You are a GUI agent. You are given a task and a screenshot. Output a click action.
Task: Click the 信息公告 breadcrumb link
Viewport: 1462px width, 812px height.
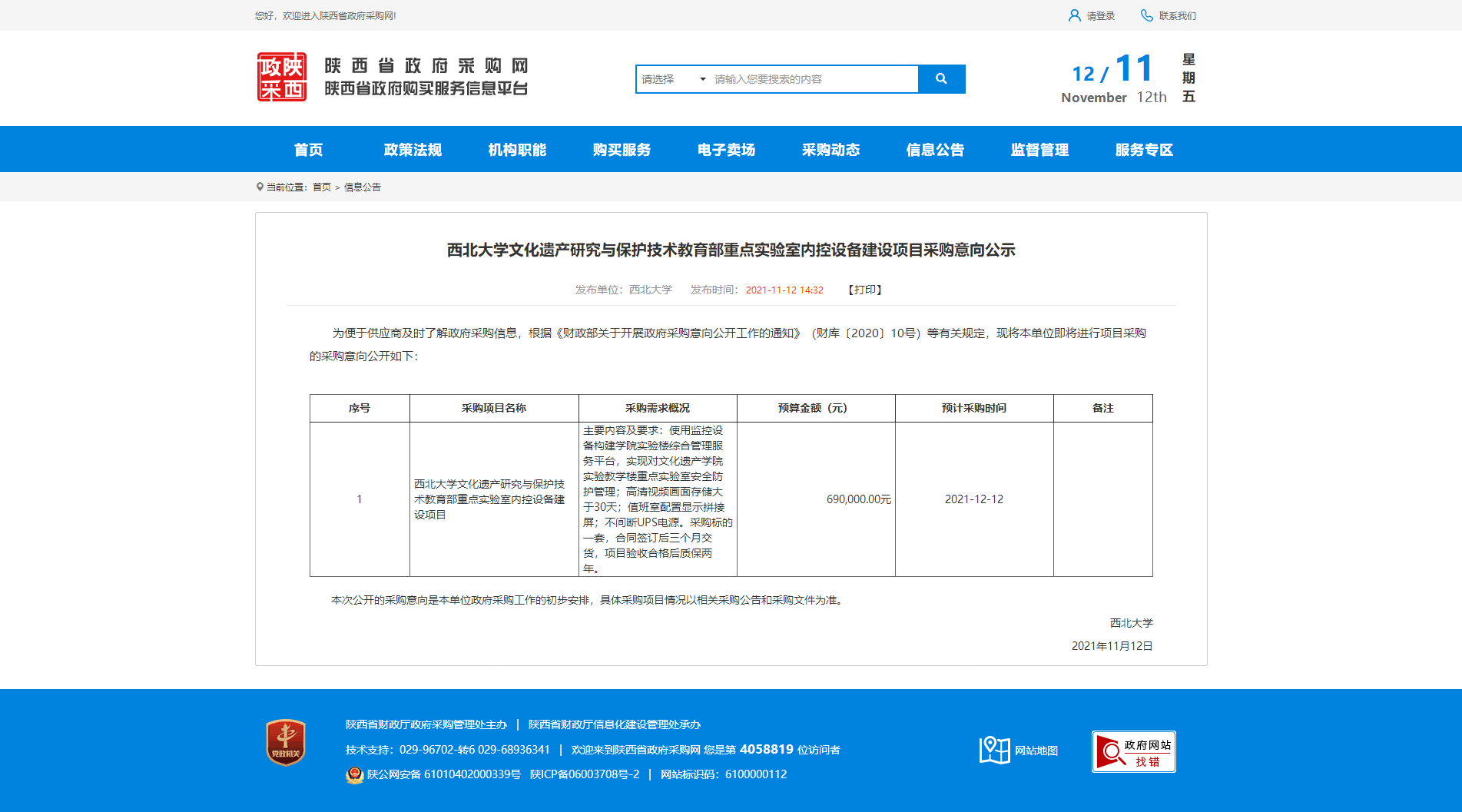[x=362, y=187]
